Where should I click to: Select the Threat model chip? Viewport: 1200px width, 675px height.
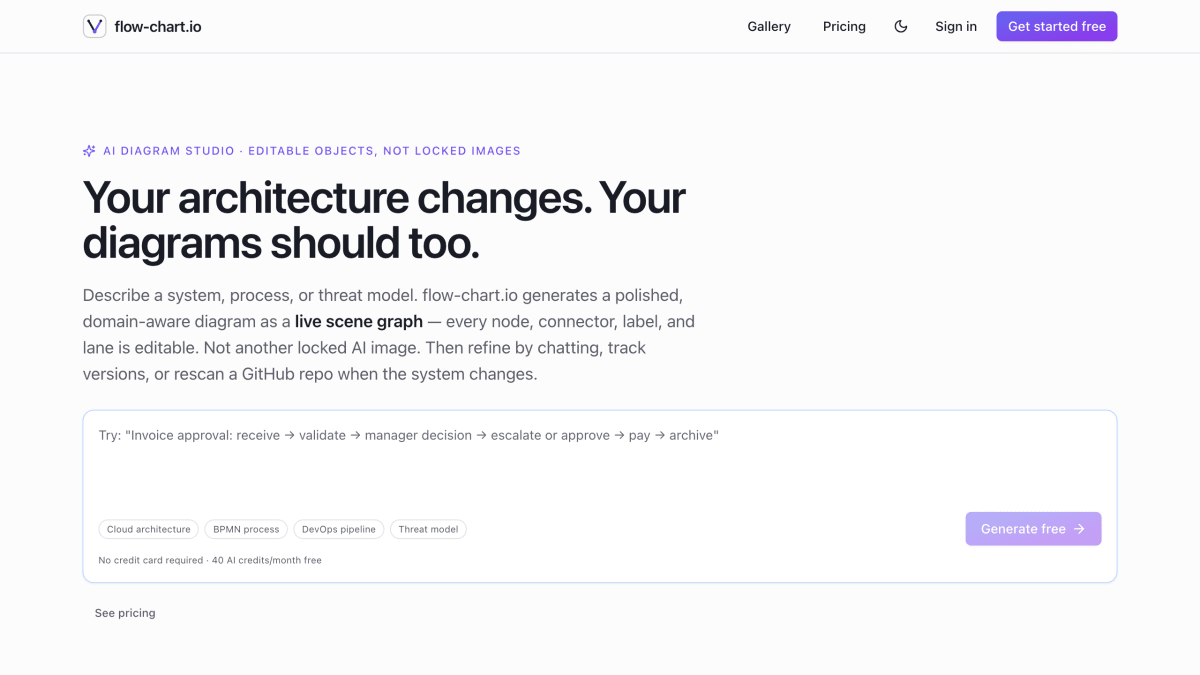tap(428, 529)
